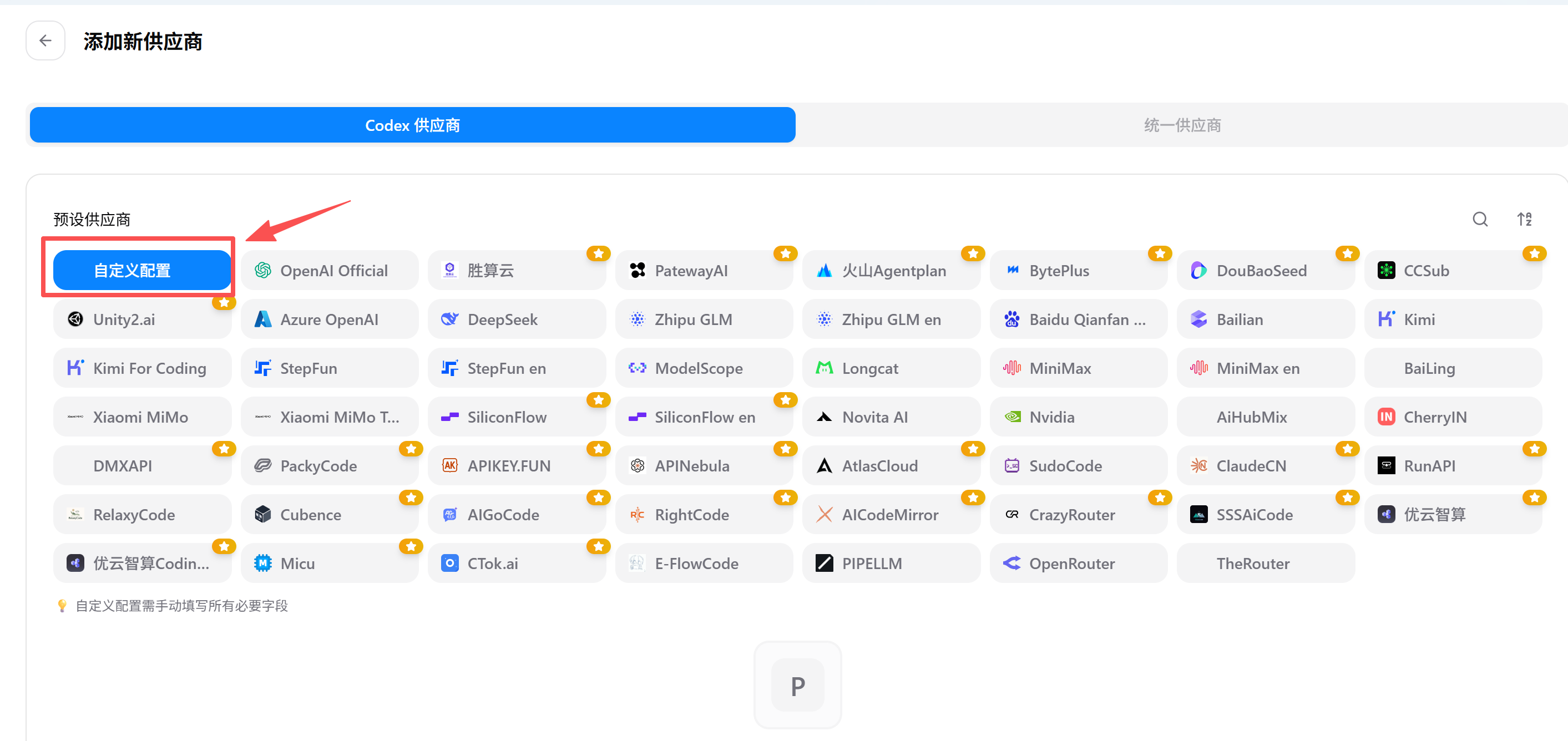Select the APINebula provider
The height and width of the screenshot is (741, 1568).
point(704,465)
